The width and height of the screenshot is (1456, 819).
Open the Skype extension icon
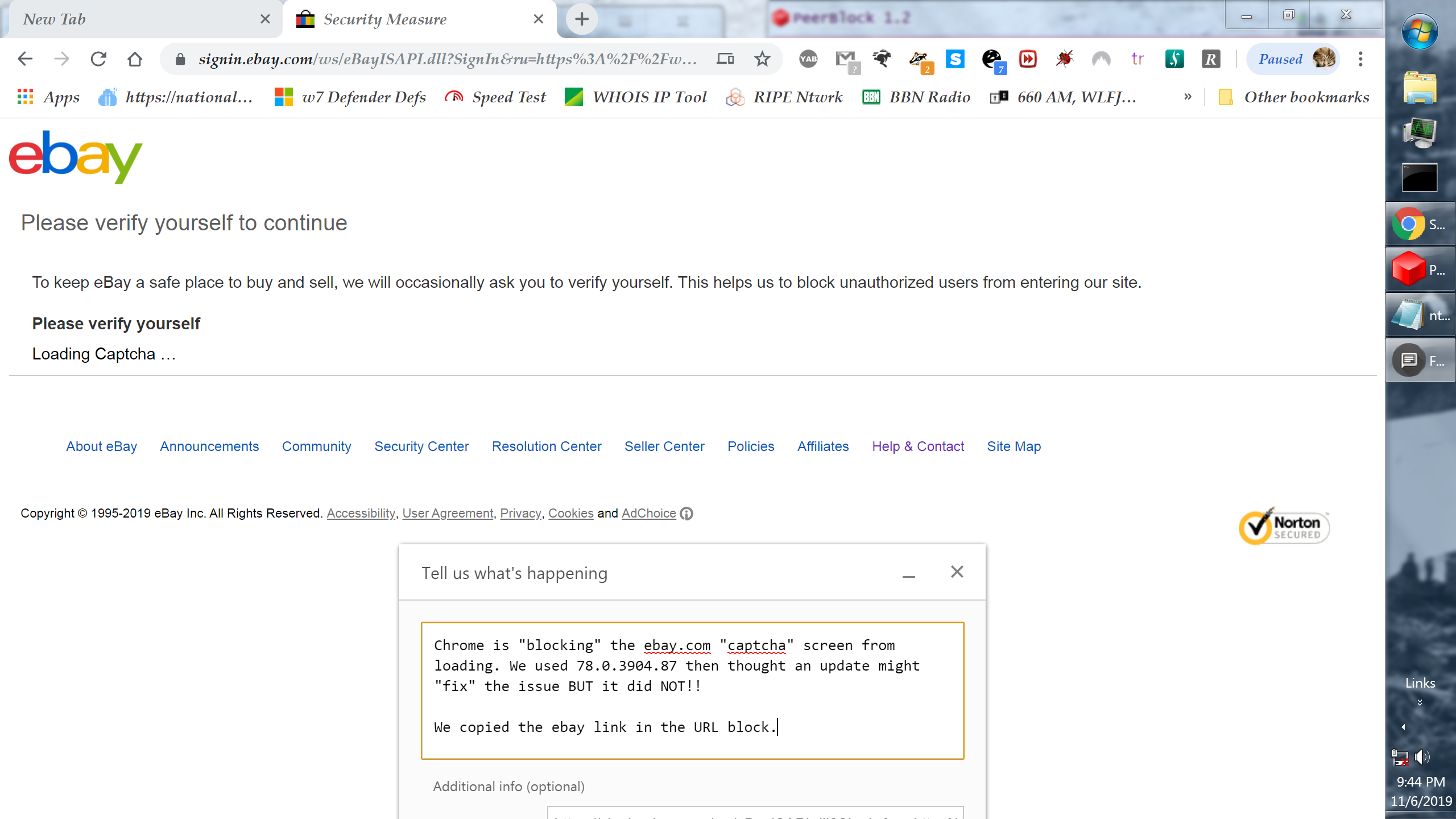click(955, 59)
